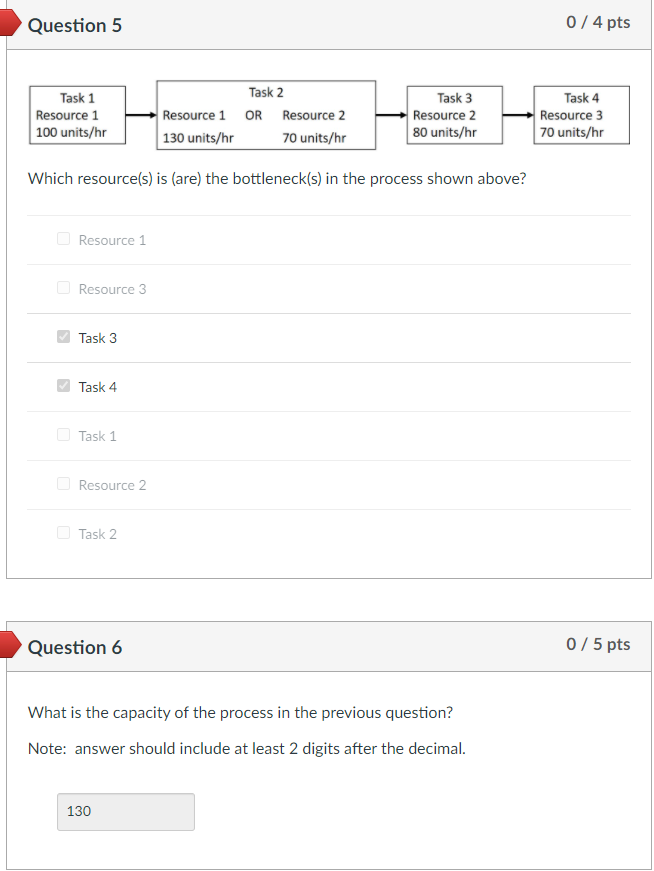
Task: Click the Task 4 box in the flowchart
Action: [581, 114]
